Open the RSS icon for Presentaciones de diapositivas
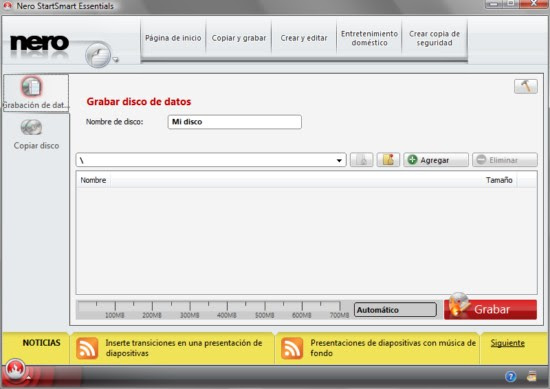This screenshot has height=389, width=550. click(292, 348)
